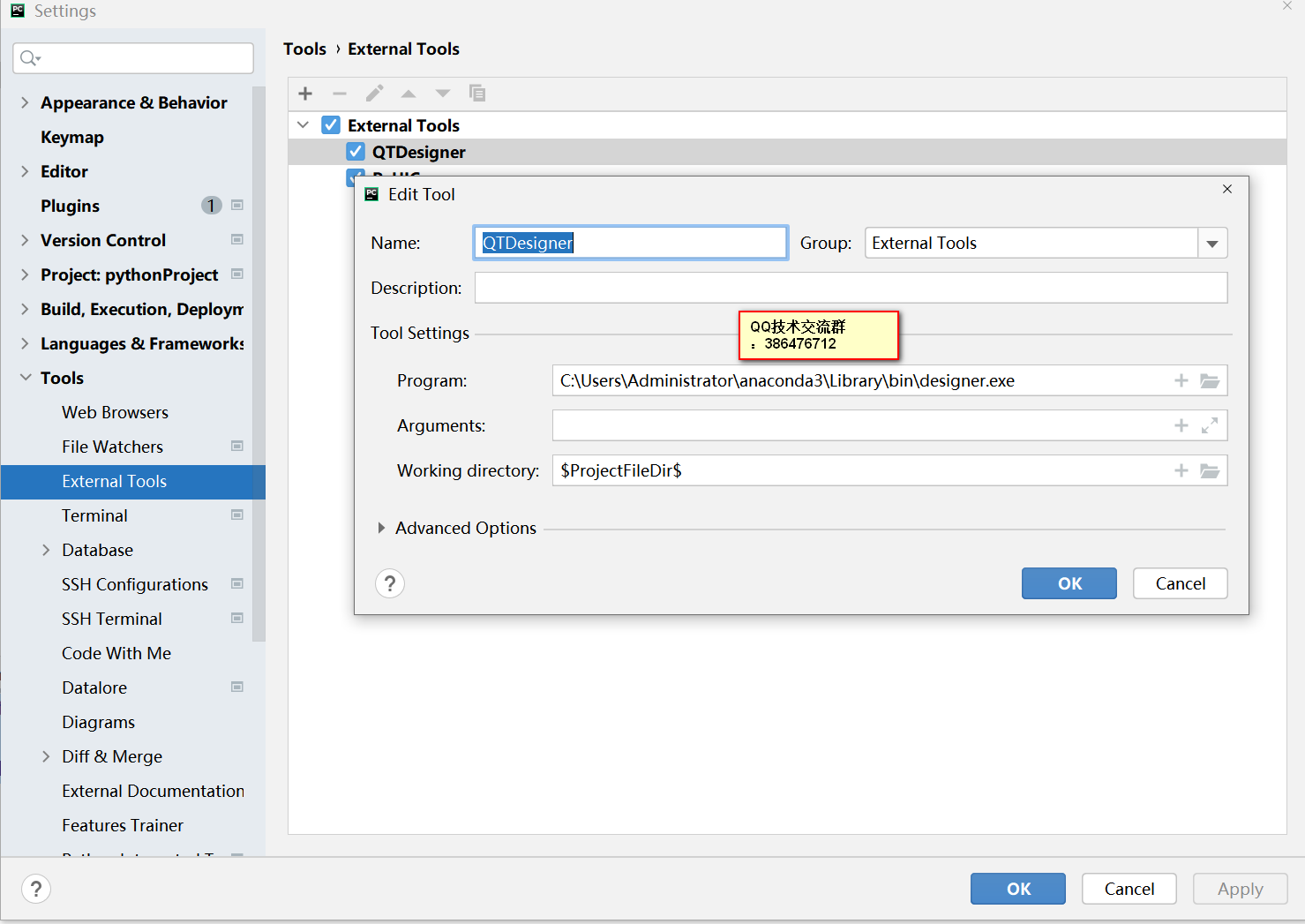Expand the Database subsection

[x=46, y=550]
